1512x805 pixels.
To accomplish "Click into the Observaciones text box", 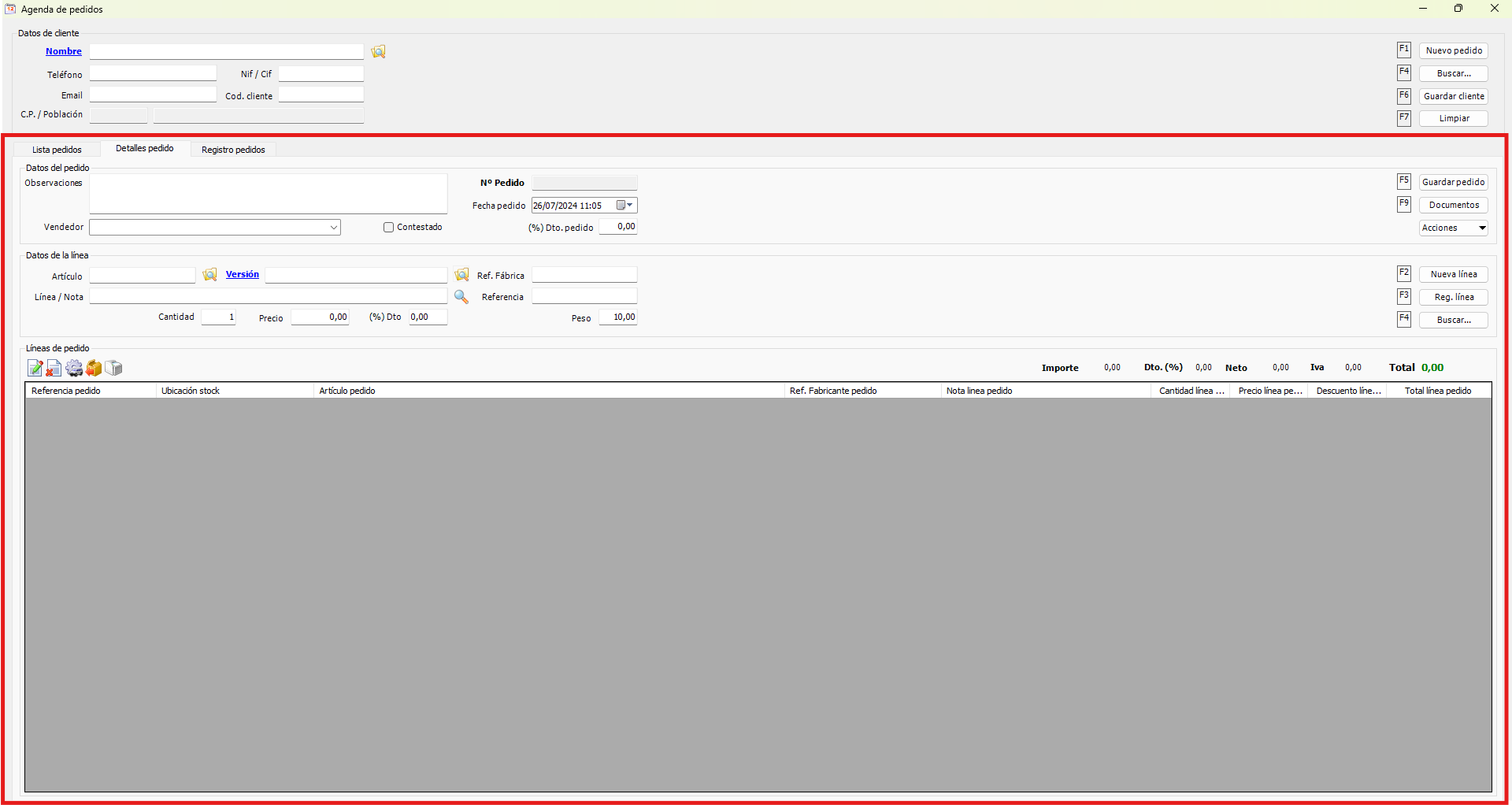I will pos(268,194).
